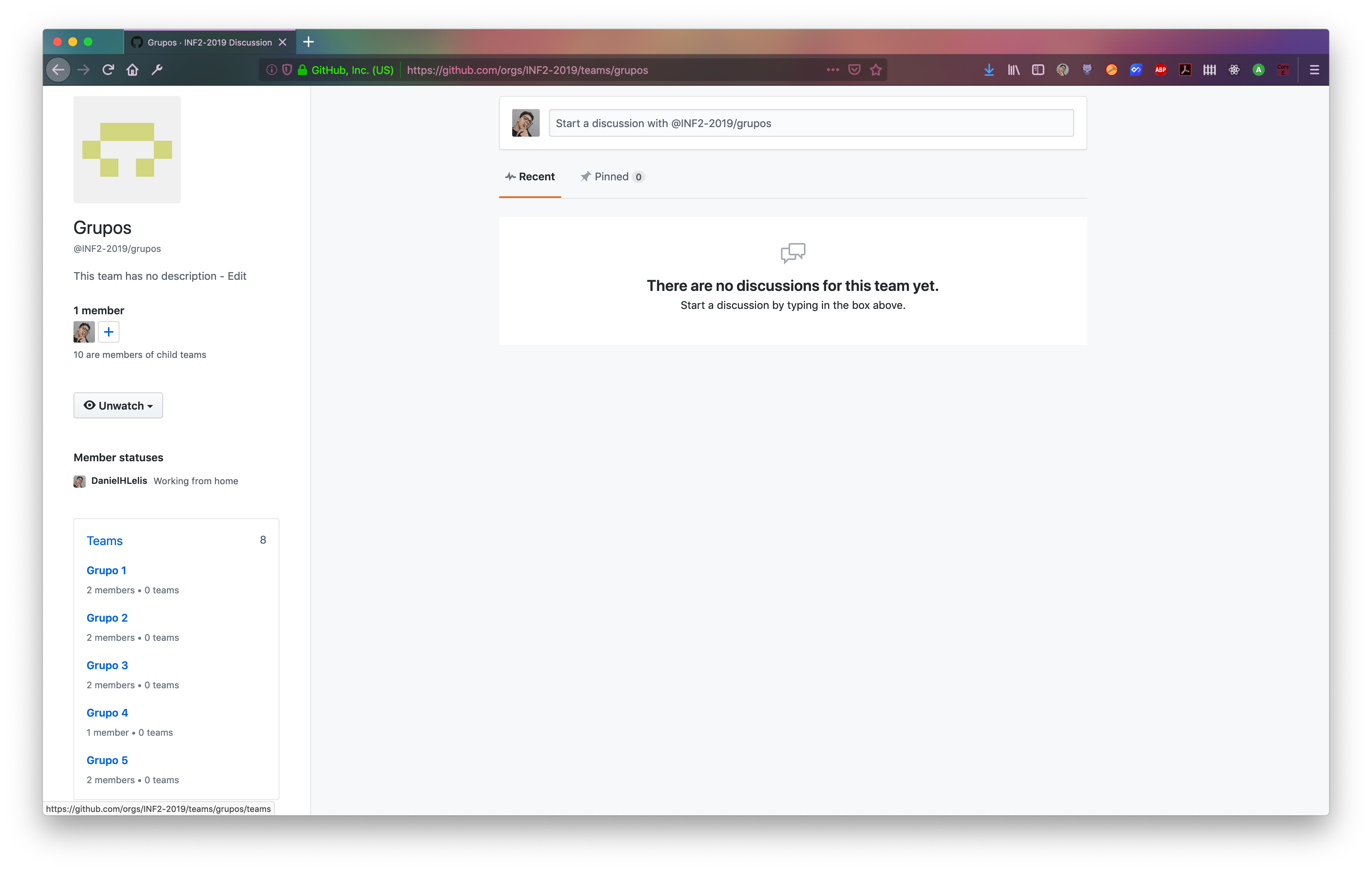The height and width of the screenshot is (872, 1372).
Task: Click the orange hammer extension icon
Action: 1112,70
